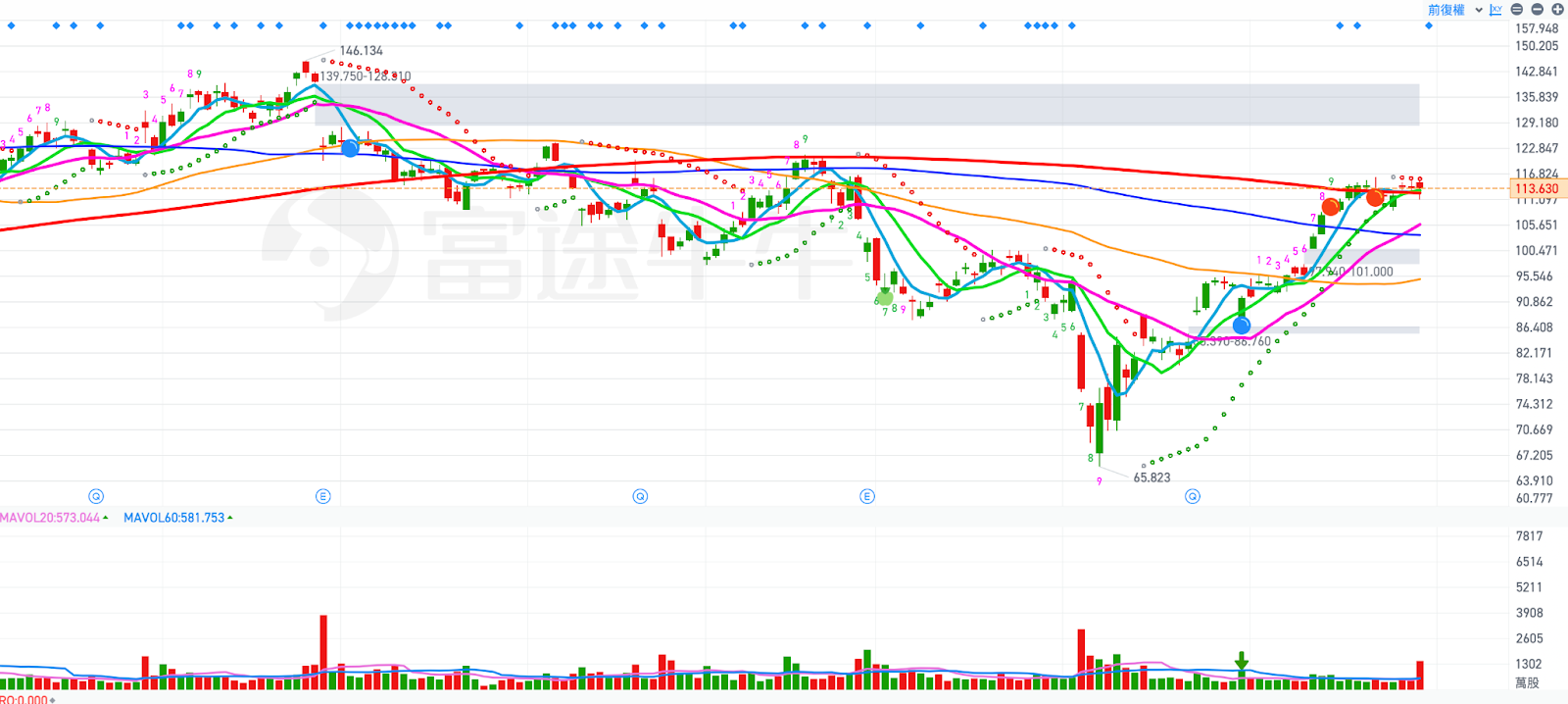This screenshot has width=1568, height=704.
Task: Click the 100.471 price axis value
Action: tap(1537, 251)
